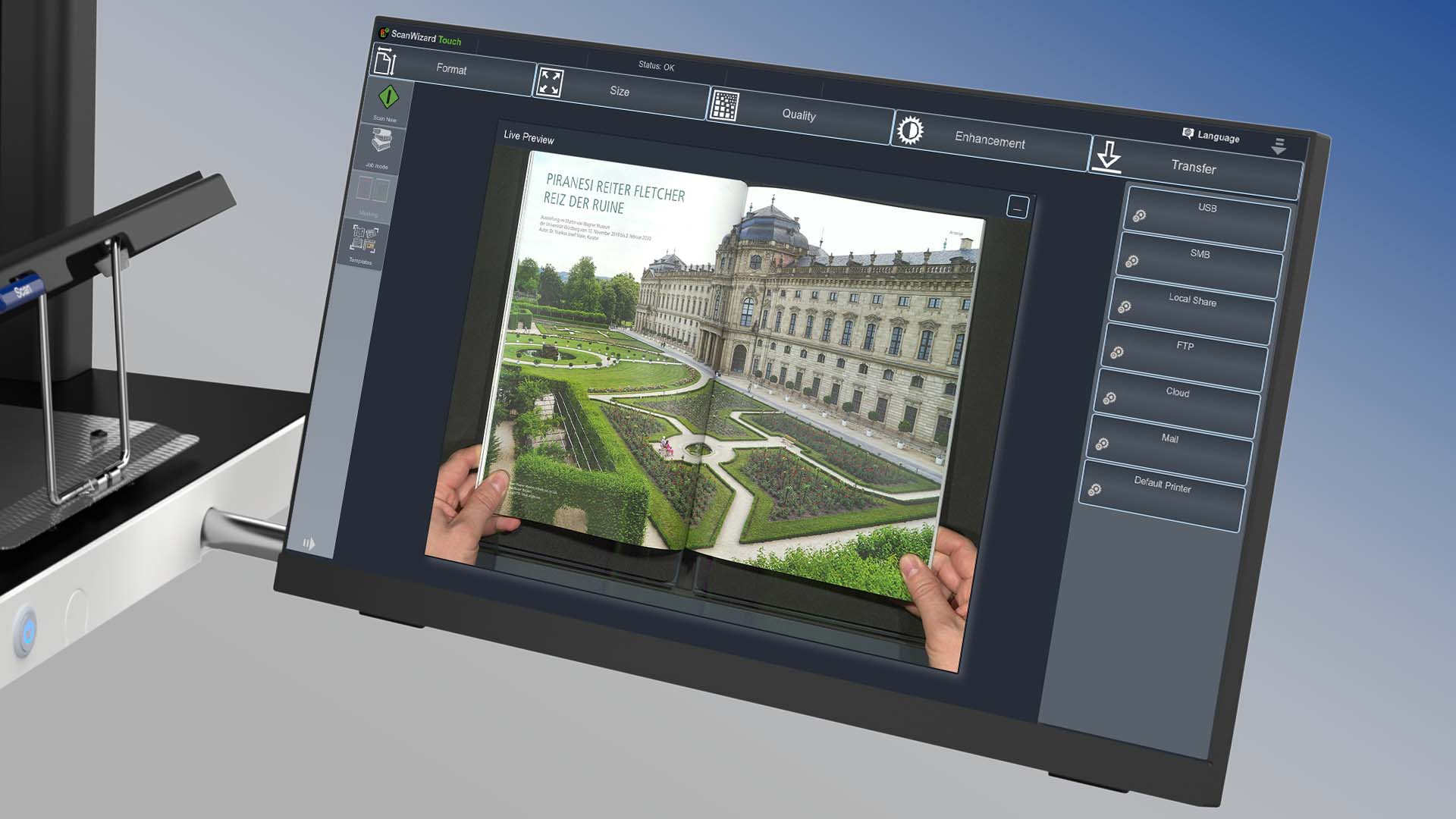
Task: Click the Enhancement sun icon
Action: click(x=910, y=130)
